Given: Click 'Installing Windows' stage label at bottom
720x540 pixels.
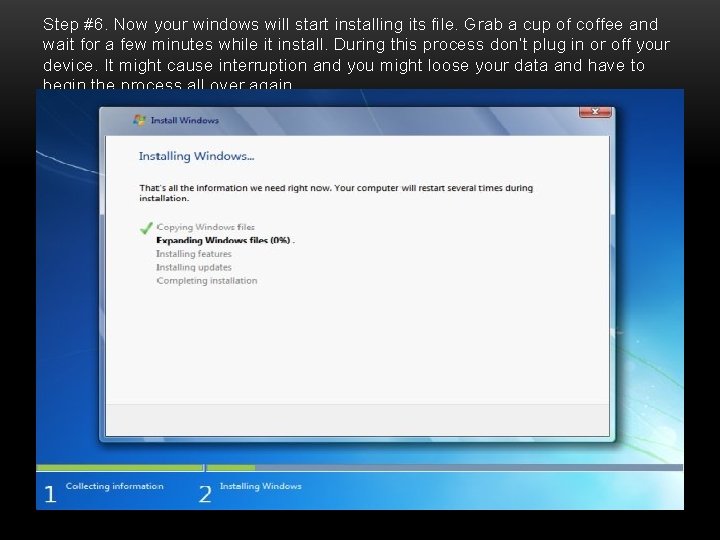Looking at the screenshot, I should [261, 486].
